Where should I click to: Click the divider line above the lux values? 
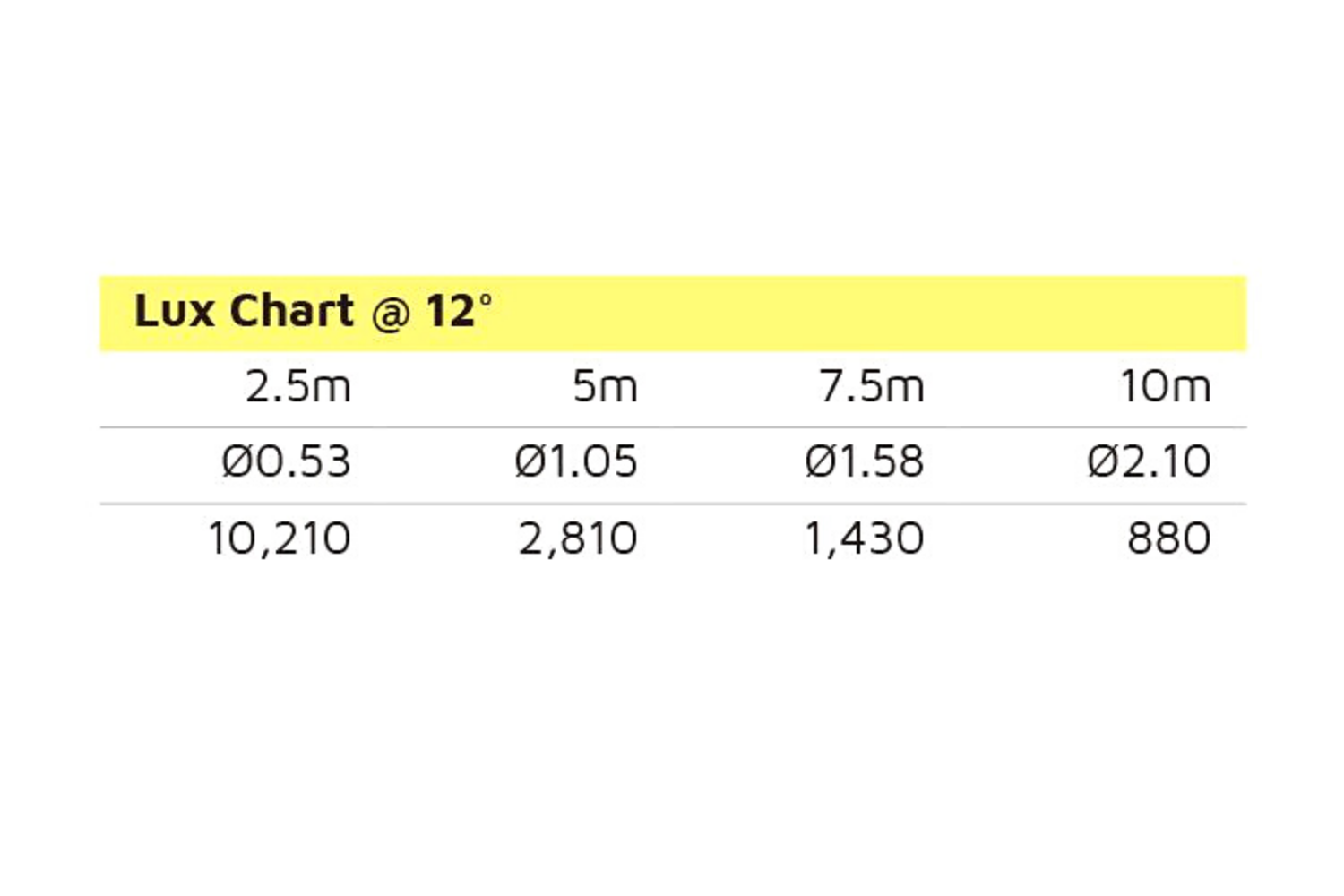pos(672,504)
